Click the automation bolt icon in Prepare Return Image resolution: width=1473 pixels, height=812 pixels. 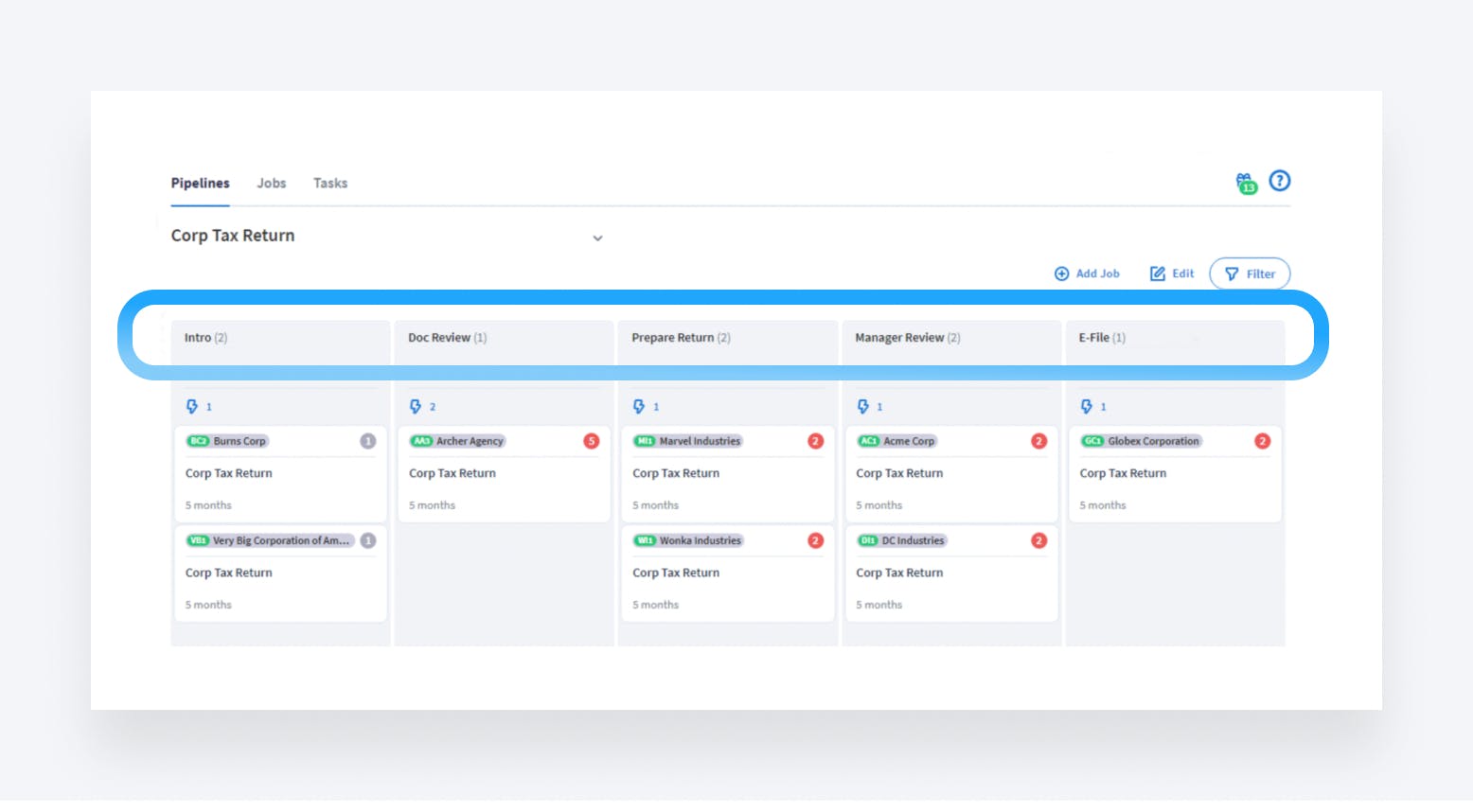point(639,407)
